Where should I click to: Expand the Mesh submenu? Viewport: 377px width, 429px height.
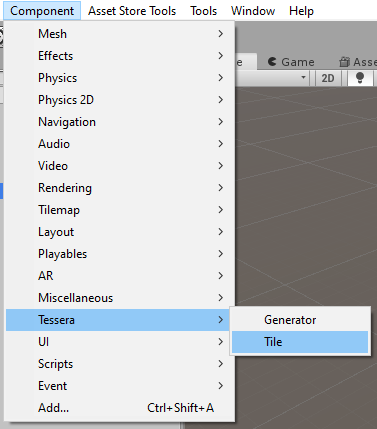pos(120,34)
